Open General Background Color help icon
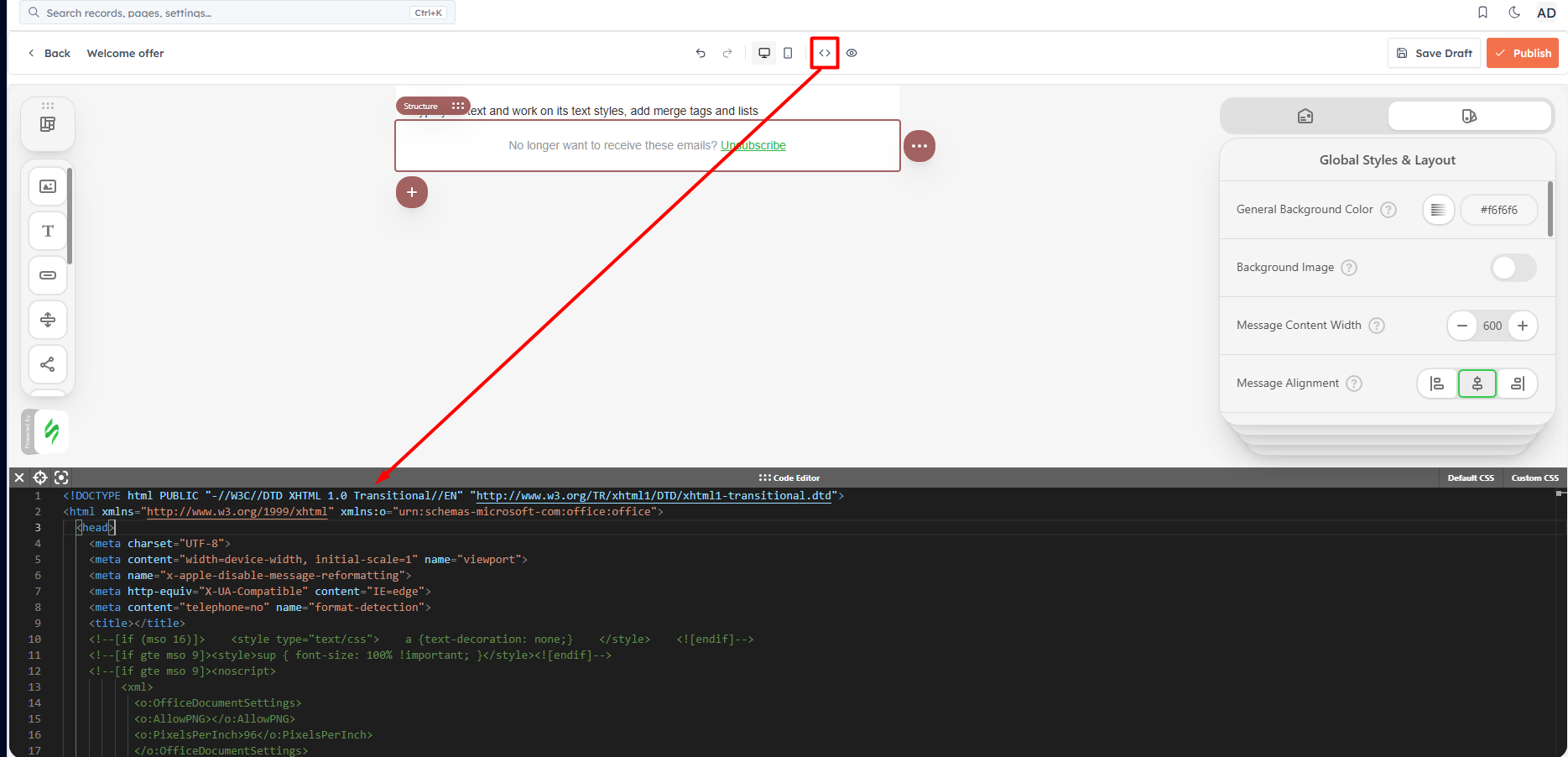Image resolution: width=1568 pixels, height=757 pixels. pyautogui.click(x=1388, y=210)
